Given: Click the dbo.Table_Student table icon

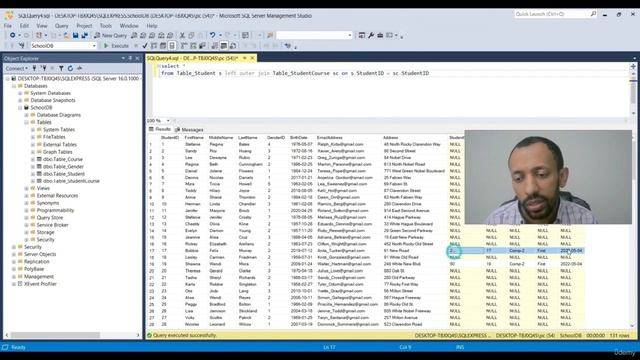Looking at the screenshot, I should pos(39,174).
